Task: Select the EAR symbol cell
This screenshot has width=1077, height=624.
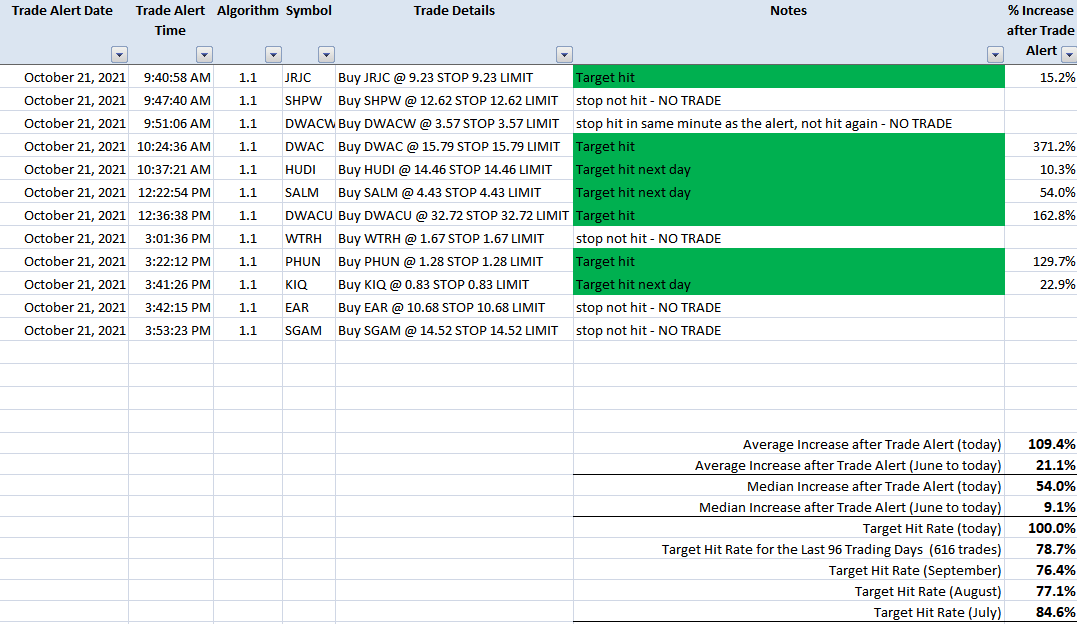Action: coord(308,308)
